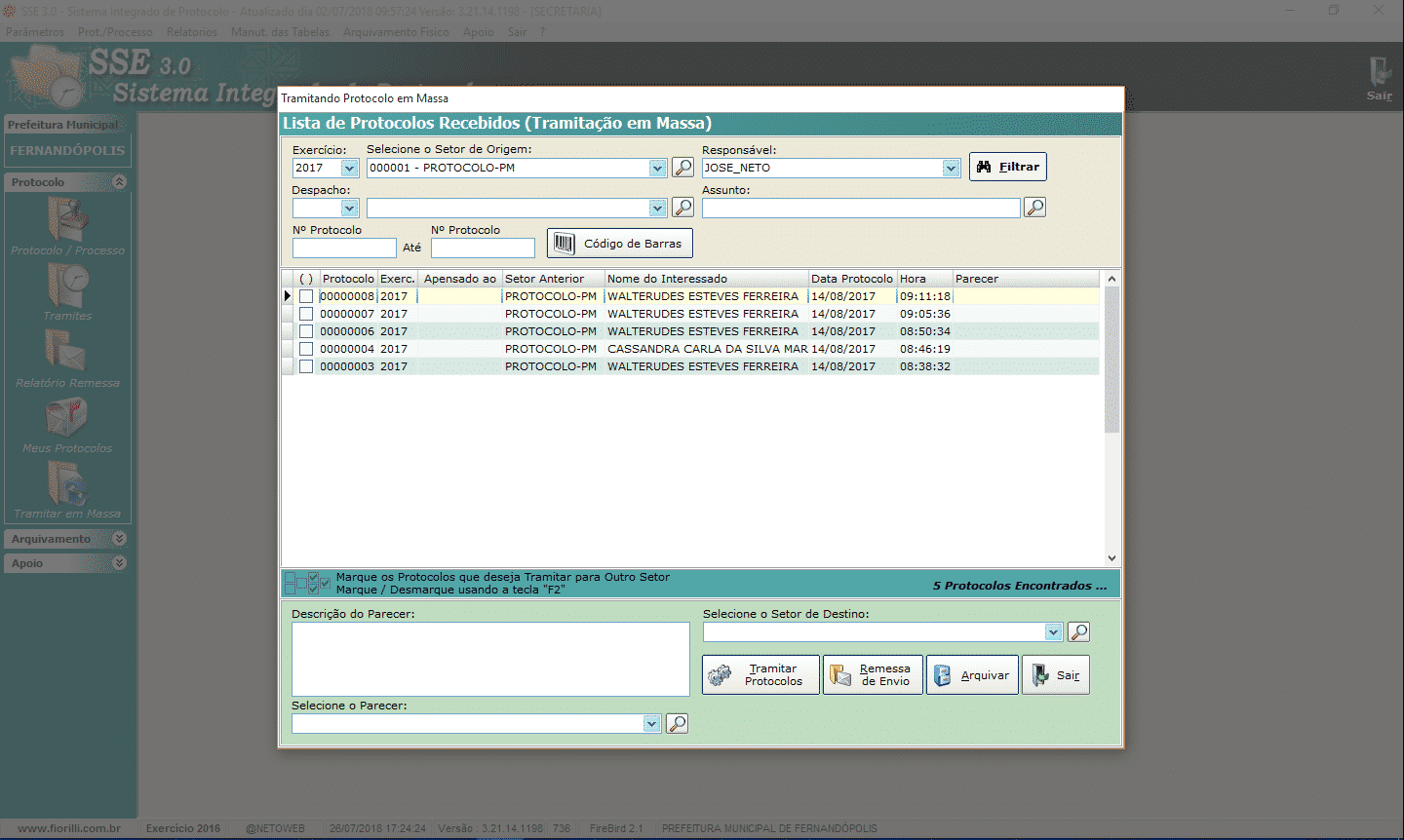Image resolution: width=1404 pixels, height=840 pixels.
Task: Click Remessa de Envio button
Action: click(x=873, y=675)
